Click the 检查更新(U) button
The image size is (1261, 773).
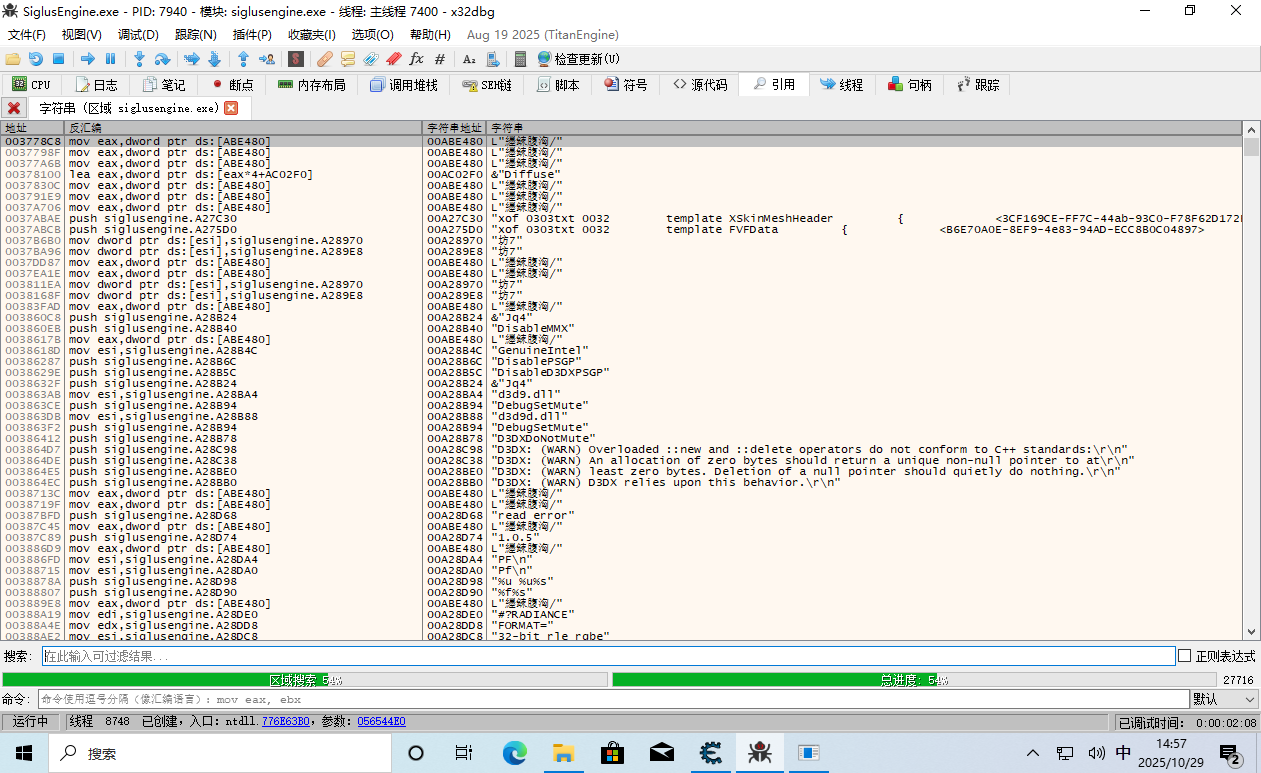pyautogui.click(x=579, y=59)
